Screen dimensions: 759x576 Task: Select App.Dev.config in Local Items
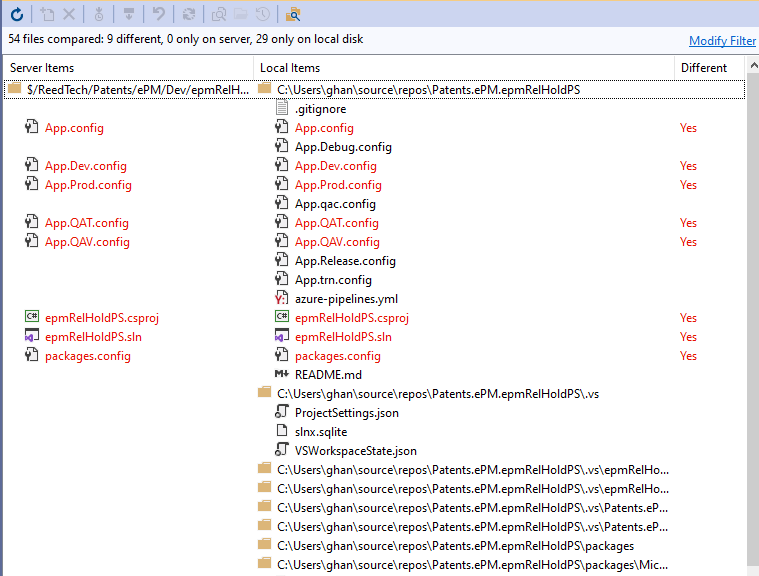tap(336, 166)
